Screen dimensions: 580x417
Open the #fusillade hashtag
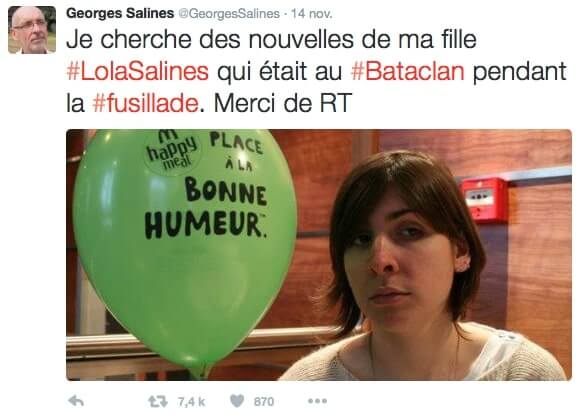click(146, 103)
